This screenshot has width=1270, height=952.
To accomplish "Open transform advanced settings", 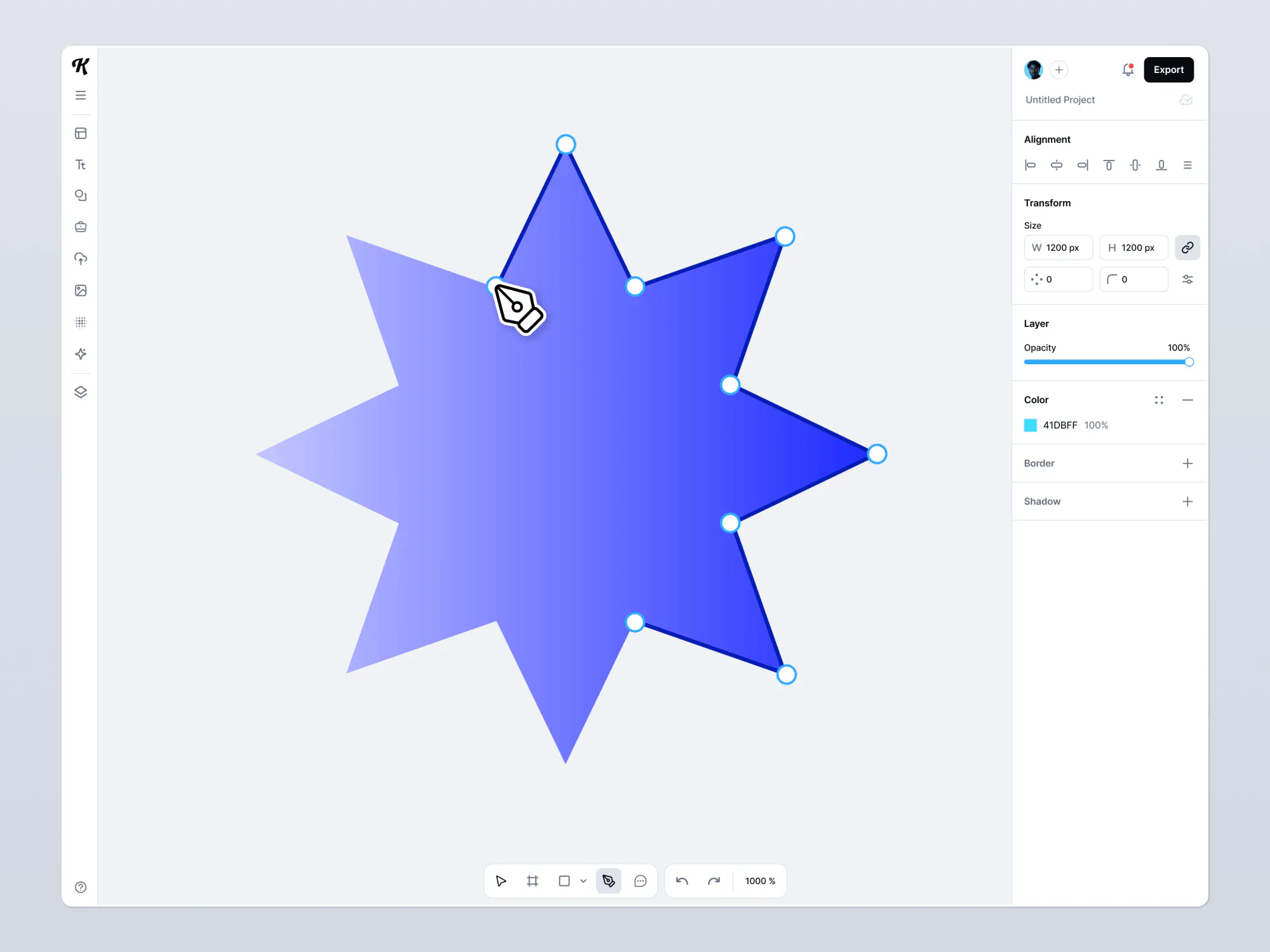I will [x=1187, y=279].
